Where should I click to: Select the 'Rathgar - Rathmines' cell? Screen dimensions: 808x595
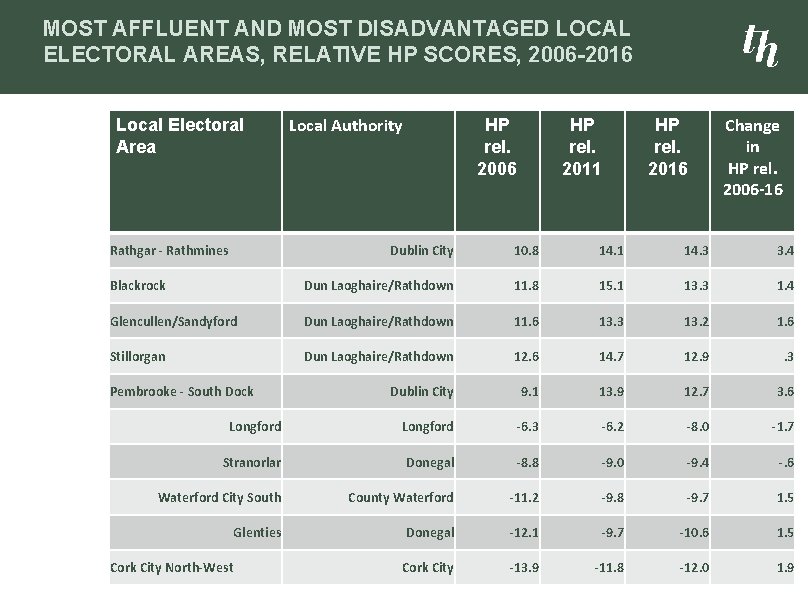(x=196, y=251)
